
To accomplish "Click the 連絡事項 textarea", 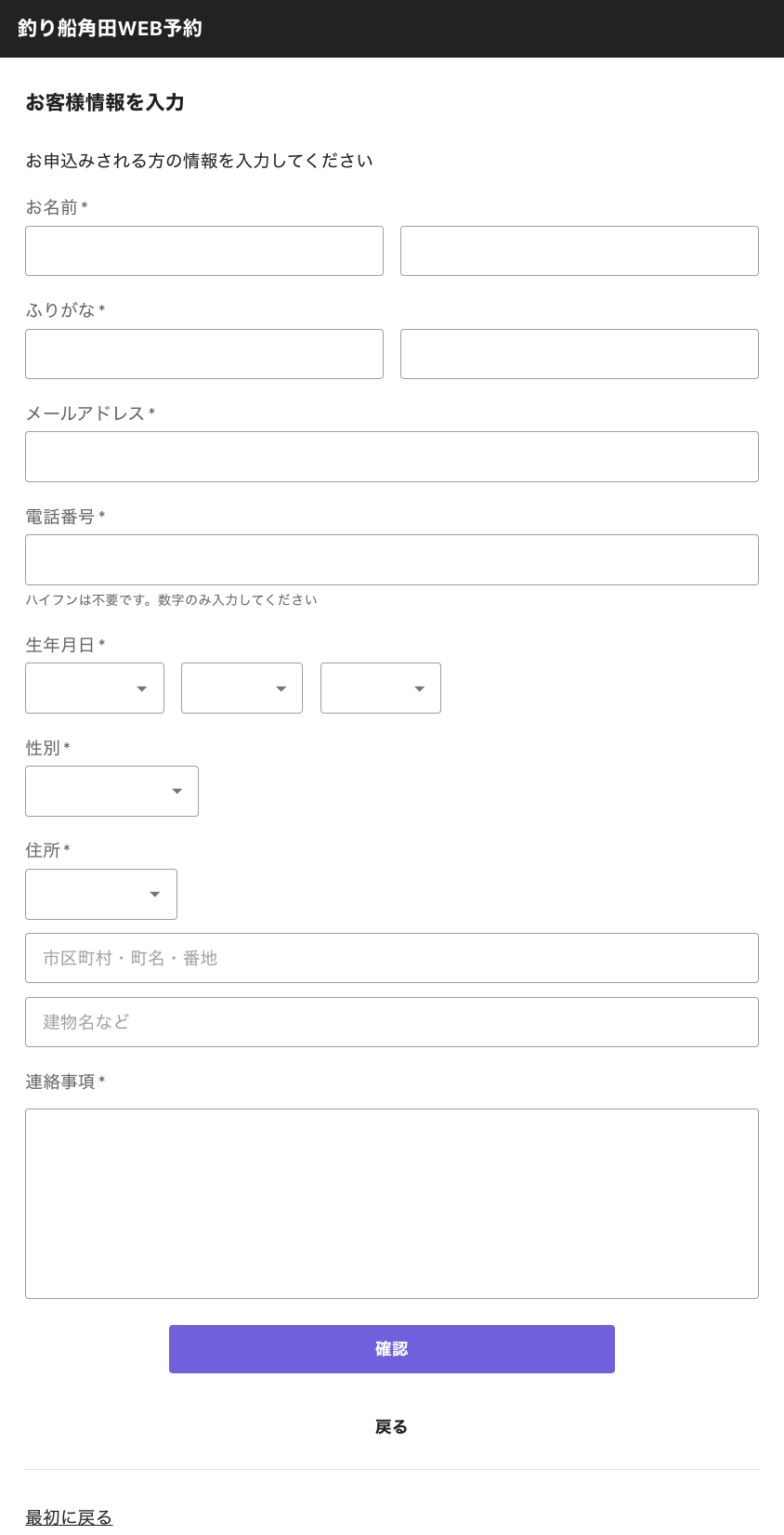I will pyautogui.click(x=391, y=1203).
